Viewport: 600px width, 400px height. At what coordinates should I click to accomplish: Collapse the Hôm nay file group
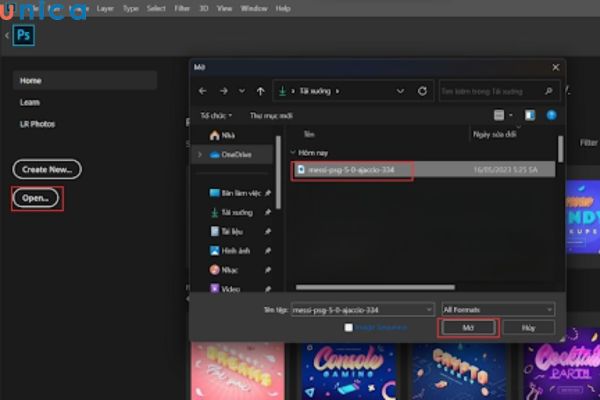[x=294, y=153]
